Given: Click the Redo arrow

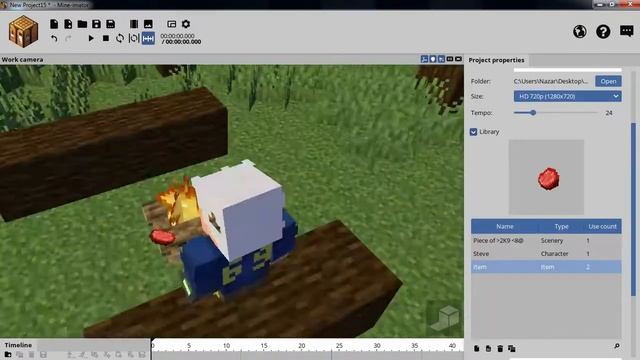Looking at the screenshot, I should (68, 38).
